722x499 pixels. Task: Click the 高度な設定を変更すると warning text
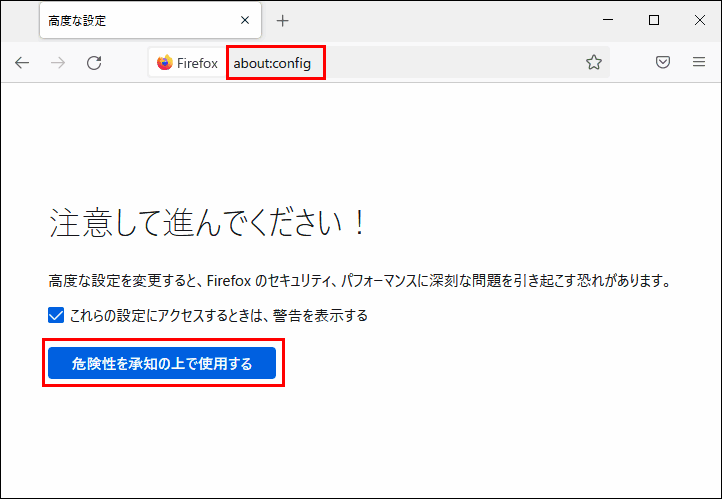pos(359,280)
